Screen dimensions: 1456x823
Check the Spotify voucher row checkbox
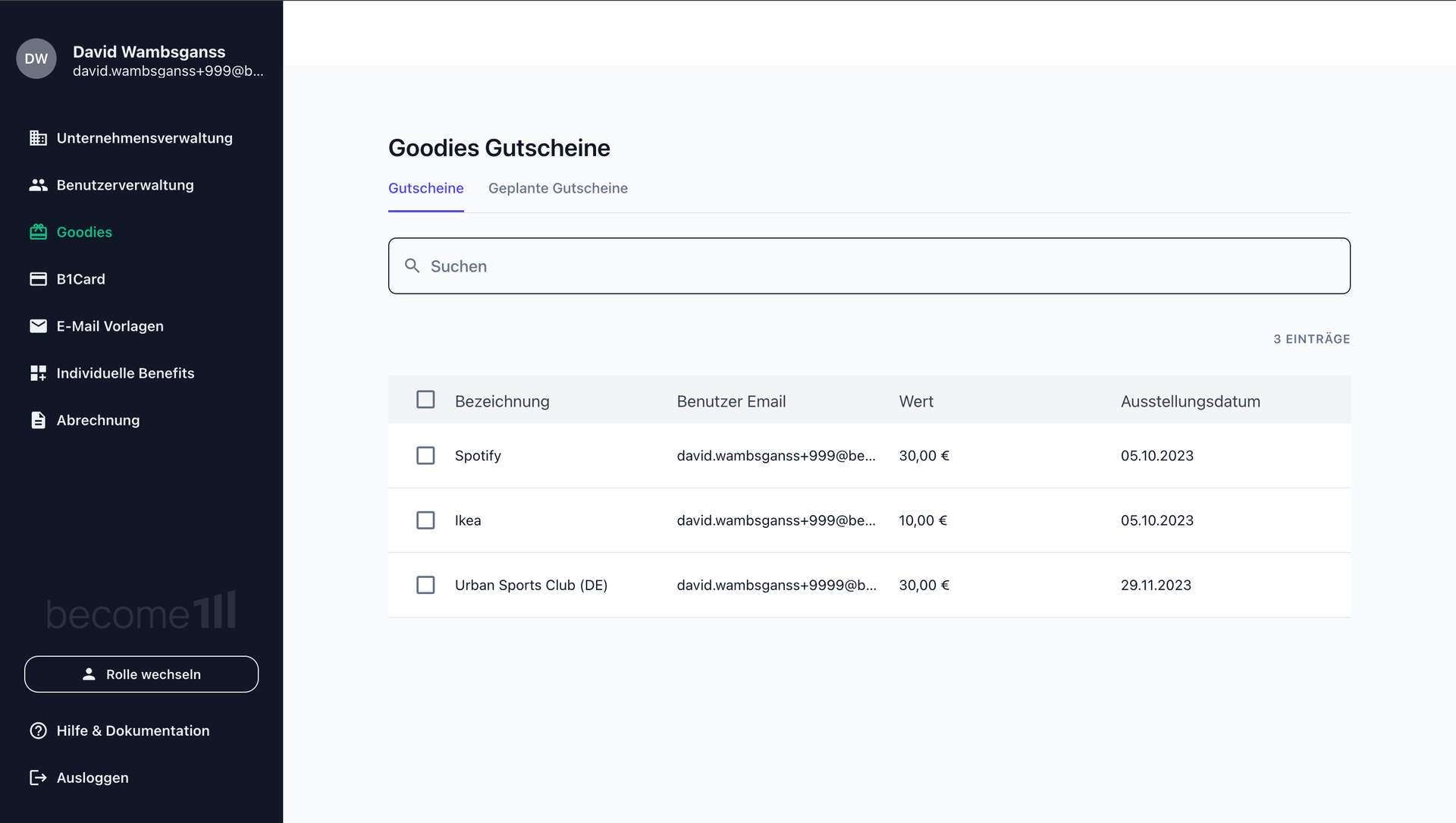point(425,456)
